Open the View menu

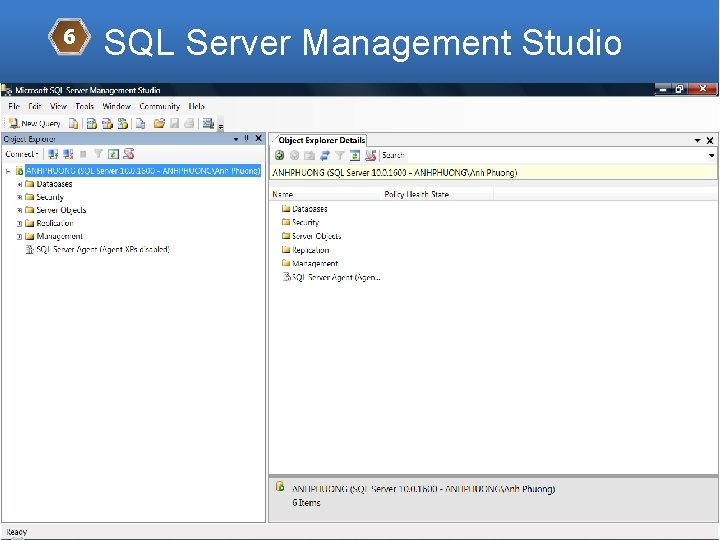pos(58,106)
